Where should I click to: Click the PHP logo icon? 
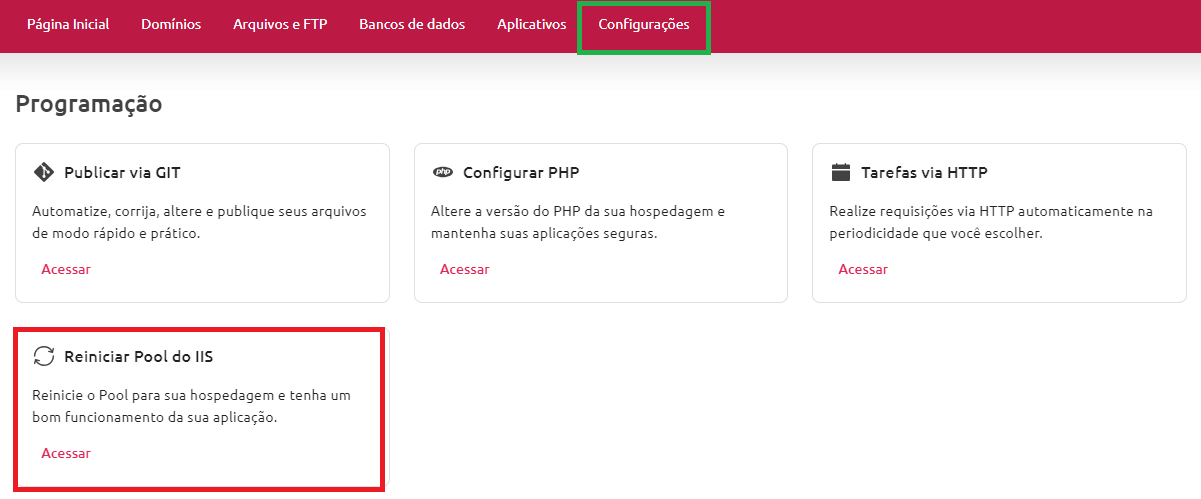[x=442, y=172]
